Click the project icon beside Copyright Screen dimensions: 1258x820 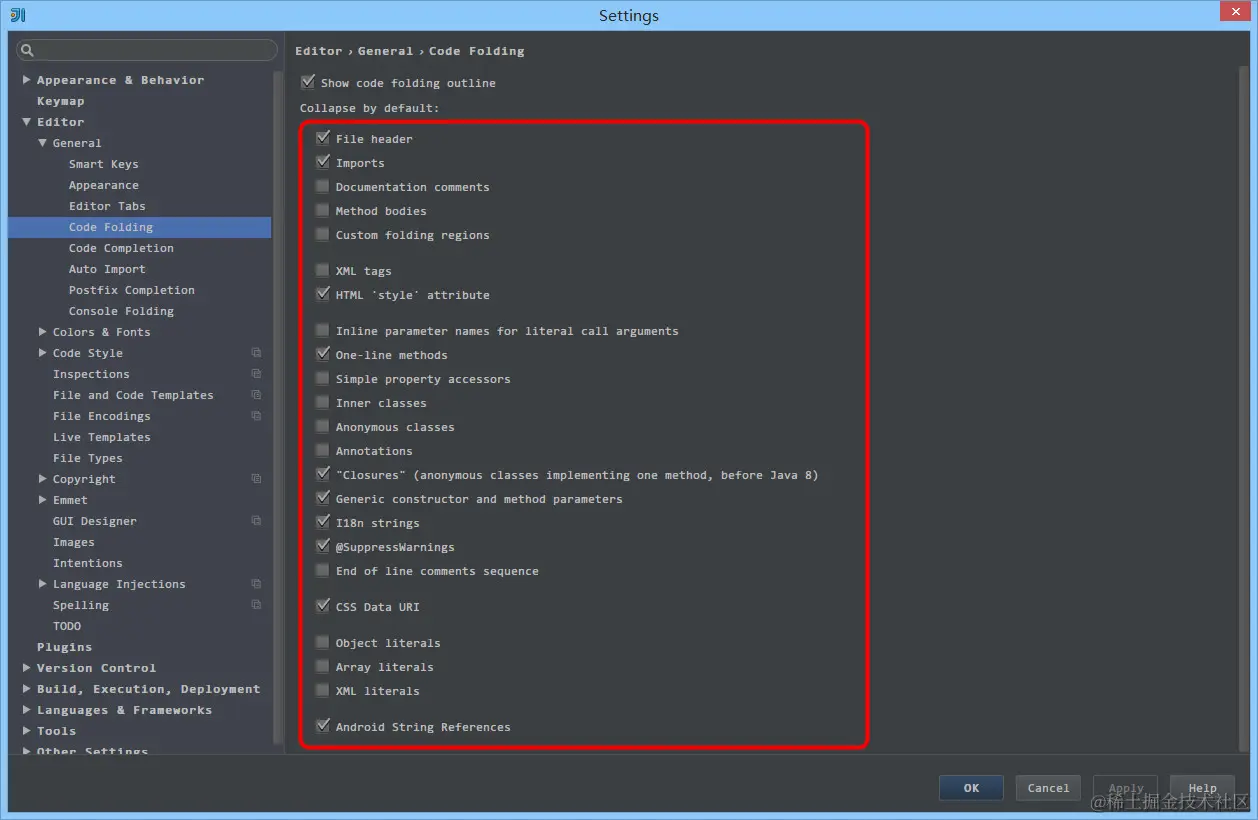point(256,479)
